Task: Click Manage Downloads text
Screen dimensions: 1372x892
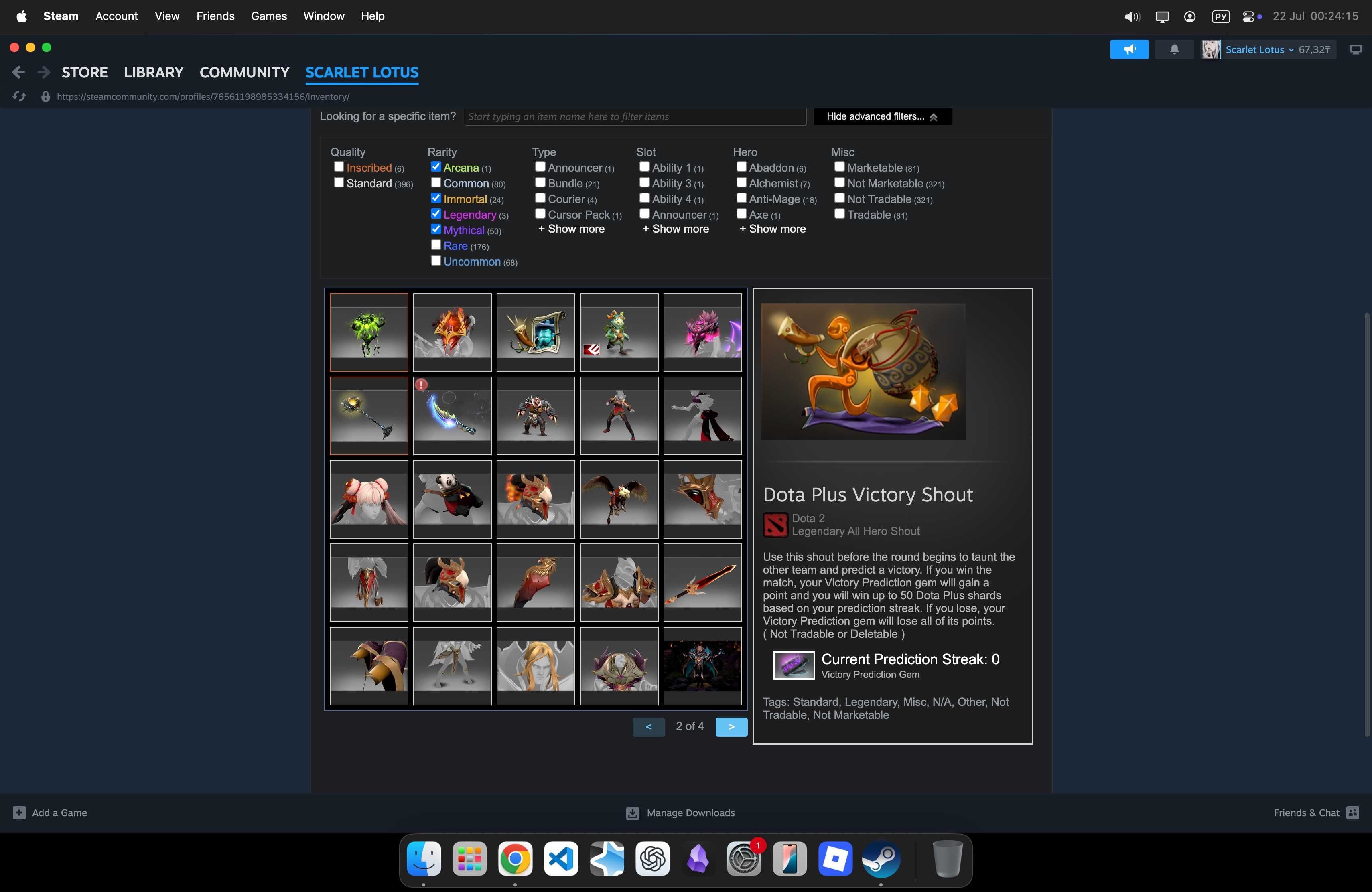Action: click(x=690, y=813)
